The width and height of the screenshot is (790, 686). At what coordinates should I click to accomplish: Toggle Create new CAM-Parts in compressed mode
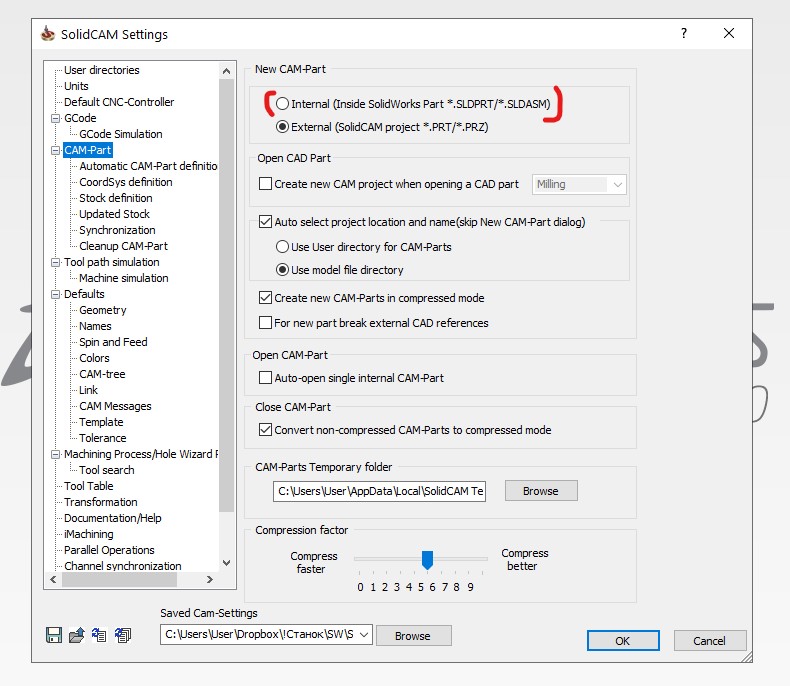265,298
